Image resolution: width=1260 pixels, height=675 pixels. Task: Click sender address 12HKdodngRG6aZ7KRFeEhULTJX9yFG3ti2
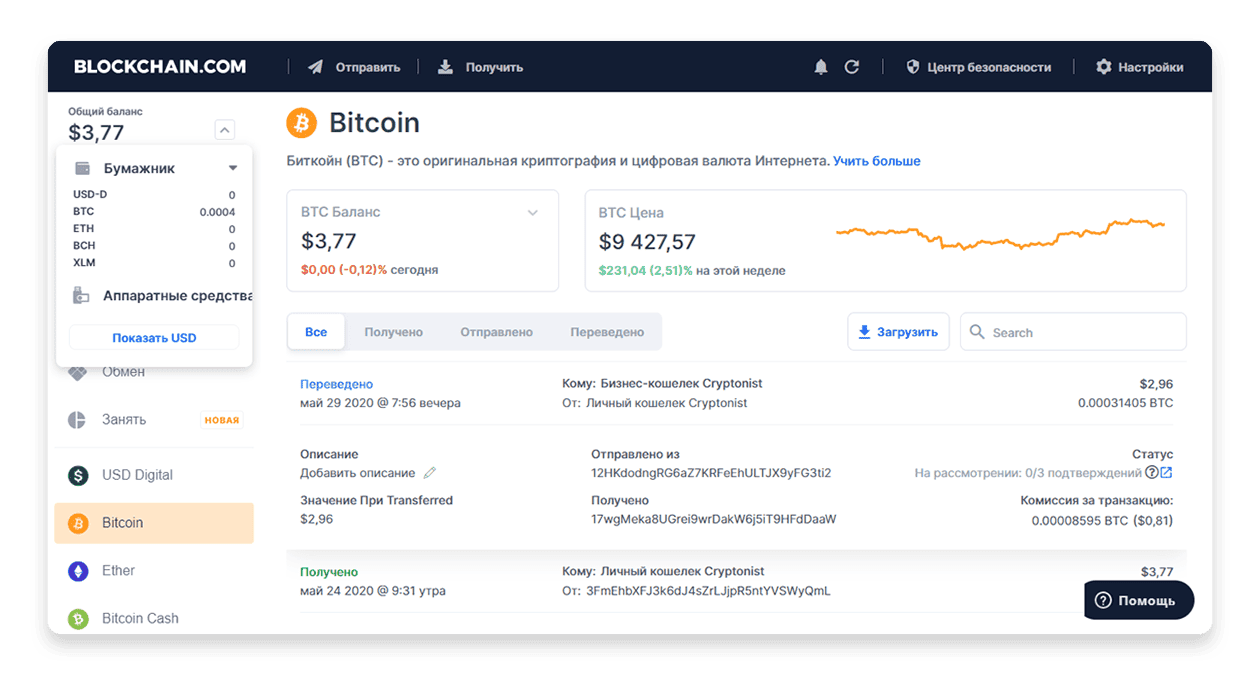(711, 473)
